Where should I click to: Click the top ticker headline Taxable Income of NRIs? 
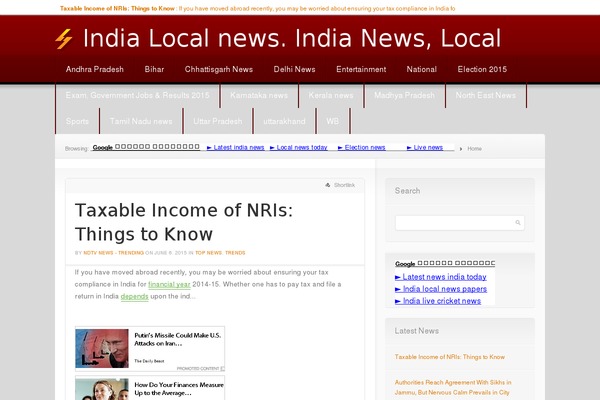pos(117,8)
